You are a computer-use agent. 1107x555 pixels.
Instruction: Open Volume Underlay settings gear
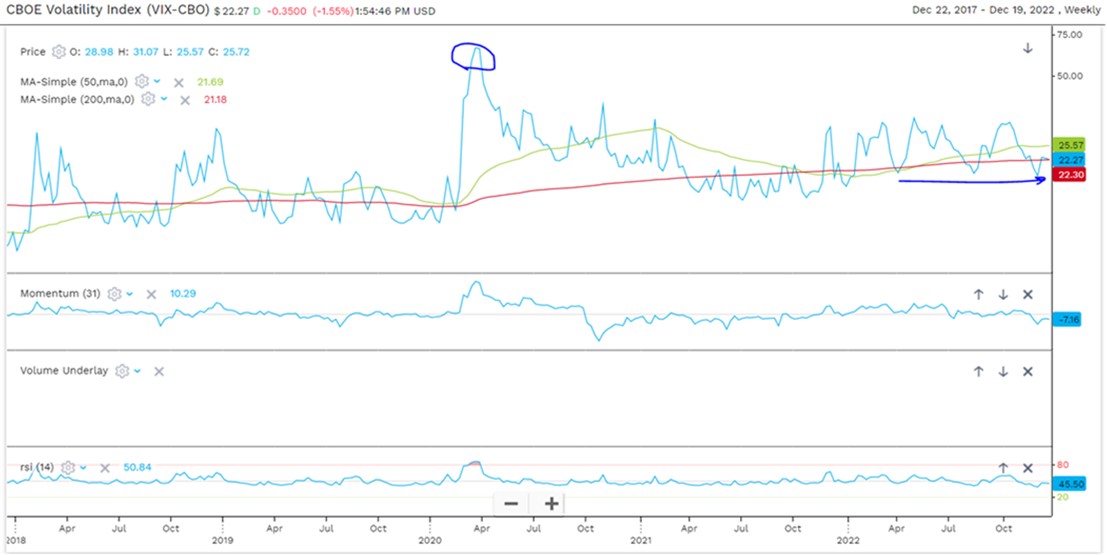click(122, 370)
